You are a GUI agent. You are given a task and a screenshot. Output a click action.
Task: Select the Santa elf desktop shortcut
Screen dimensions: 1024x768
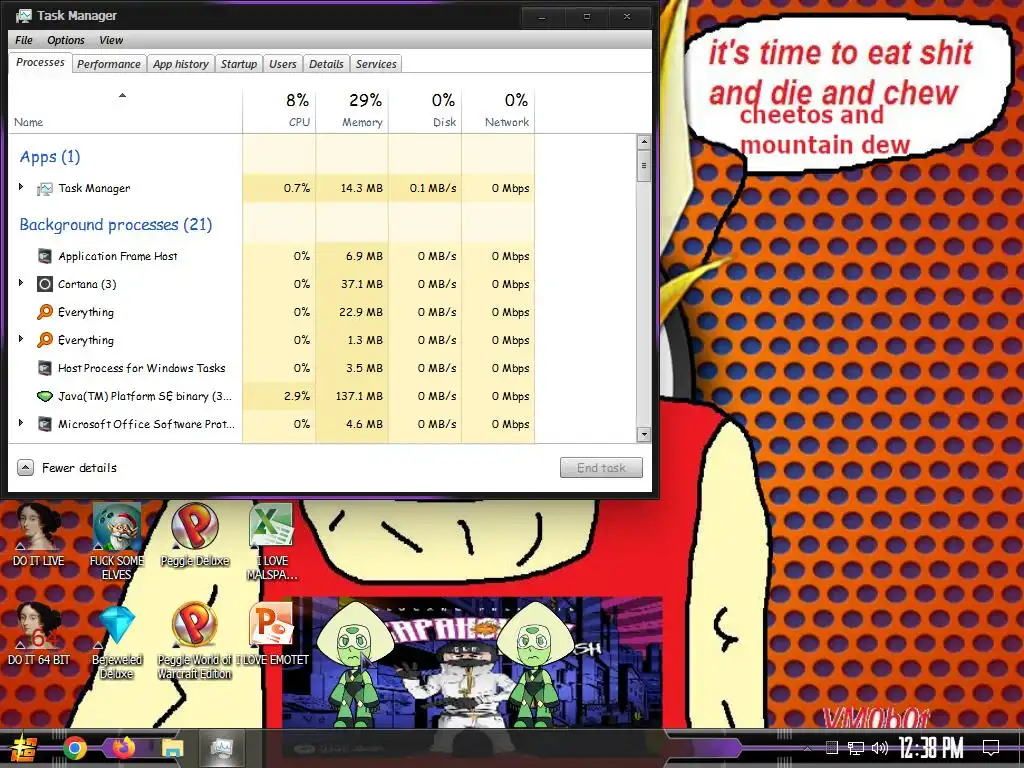[x=116, y=542]
